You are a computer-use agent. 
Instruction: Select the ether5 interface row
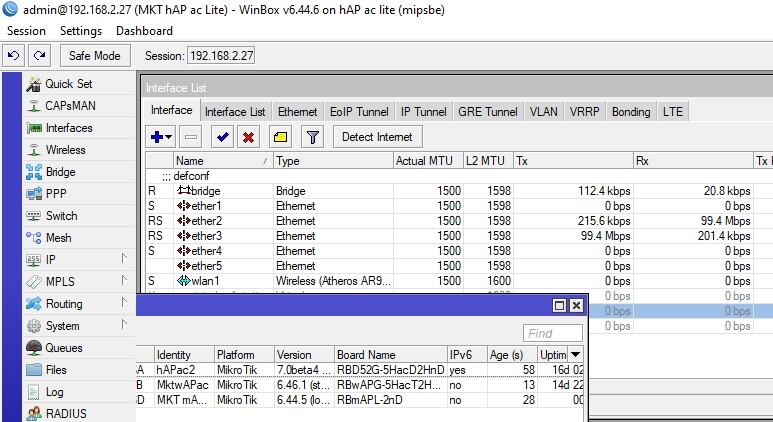pyautogui.click(x=459, y=266)
